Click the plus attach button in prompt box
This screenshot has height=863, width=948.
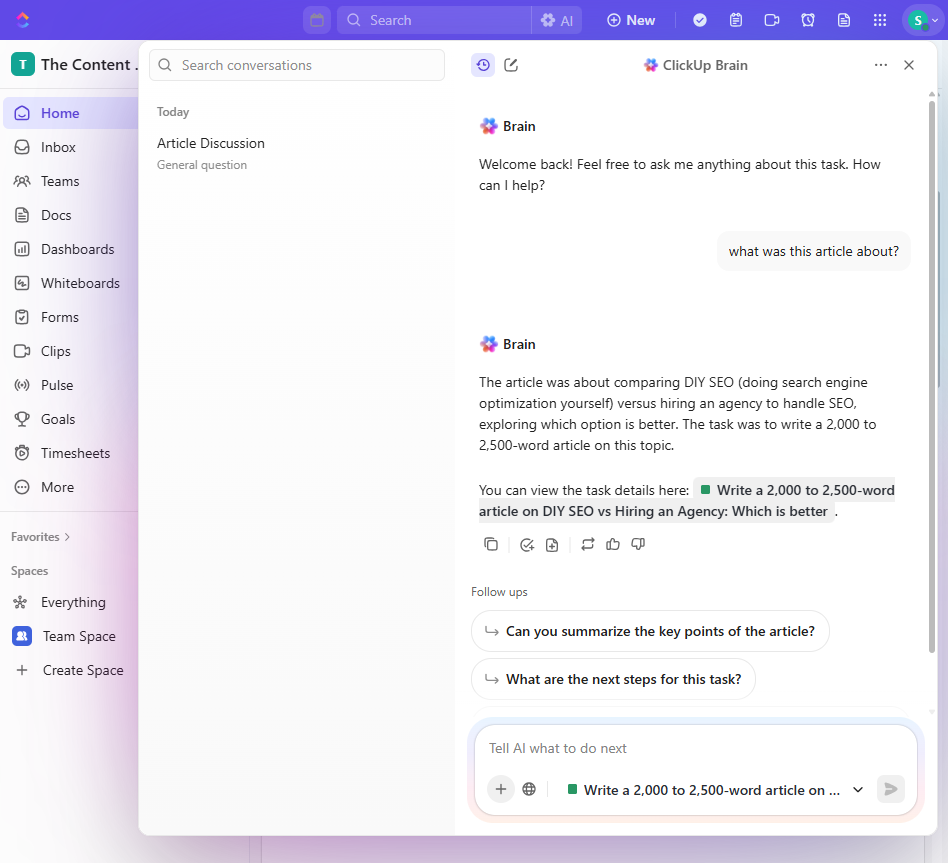501,789
